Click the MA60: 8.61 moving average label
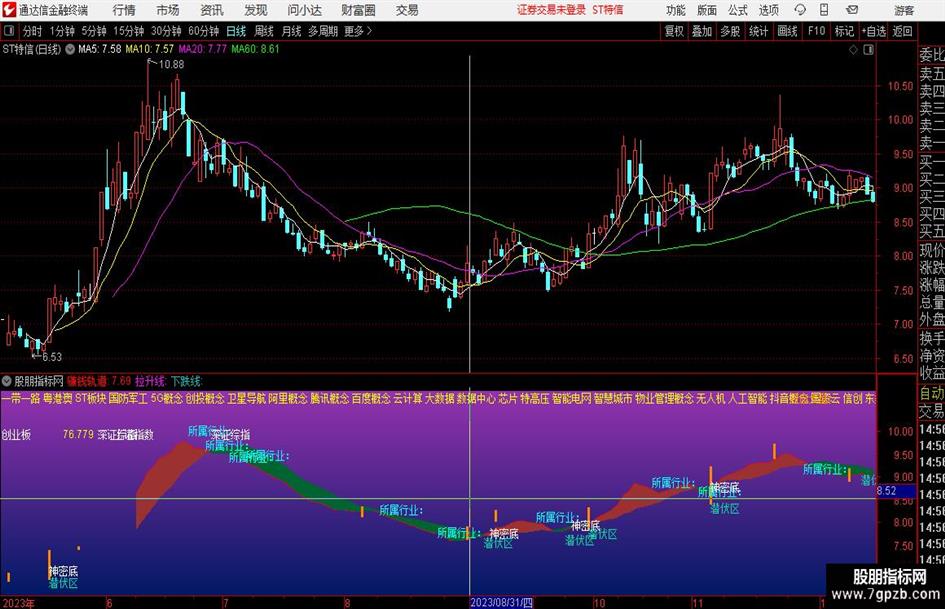 [256, 49]
